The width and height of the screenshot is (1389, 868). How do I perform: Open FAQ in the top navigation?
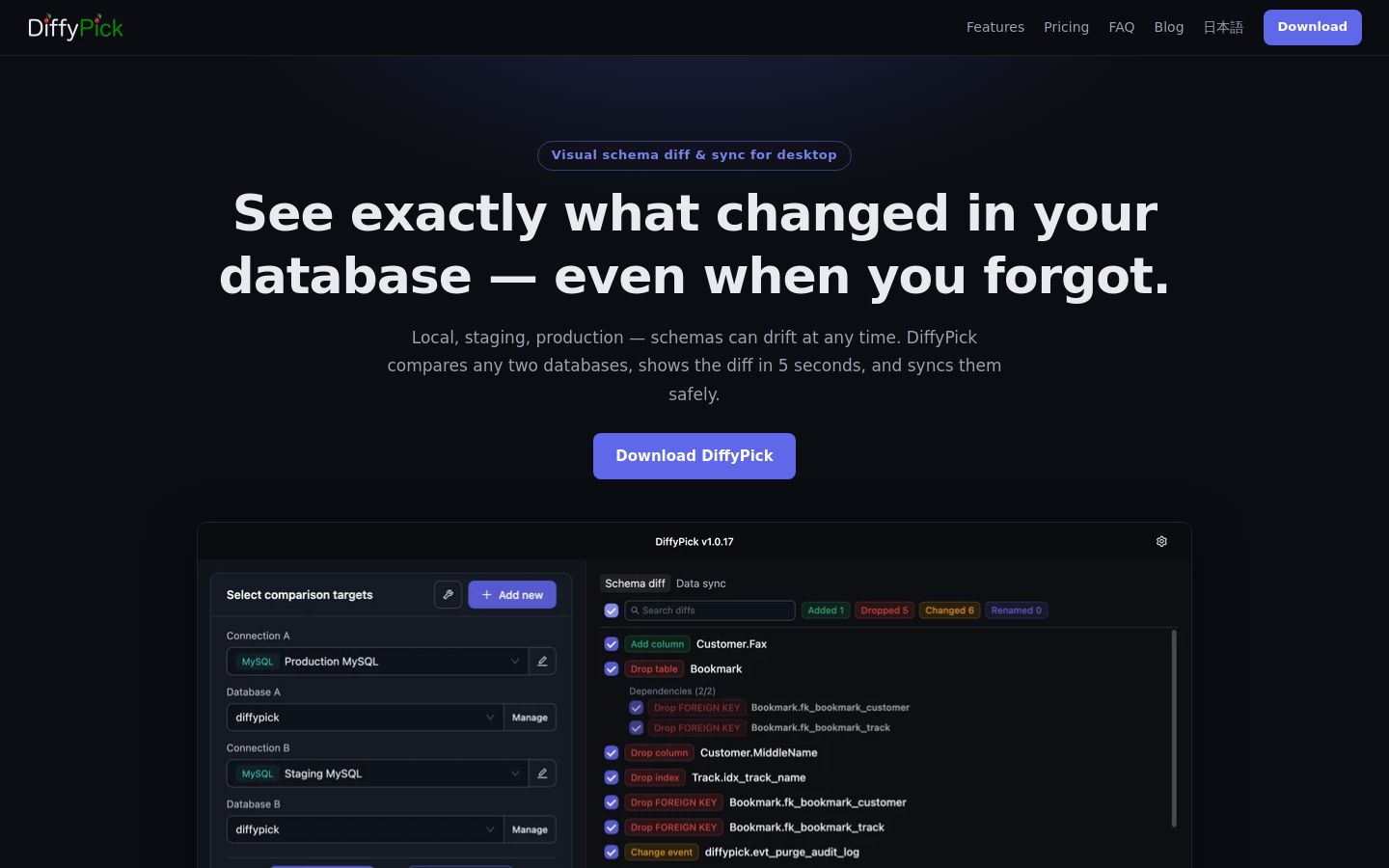click(1122, 27)
